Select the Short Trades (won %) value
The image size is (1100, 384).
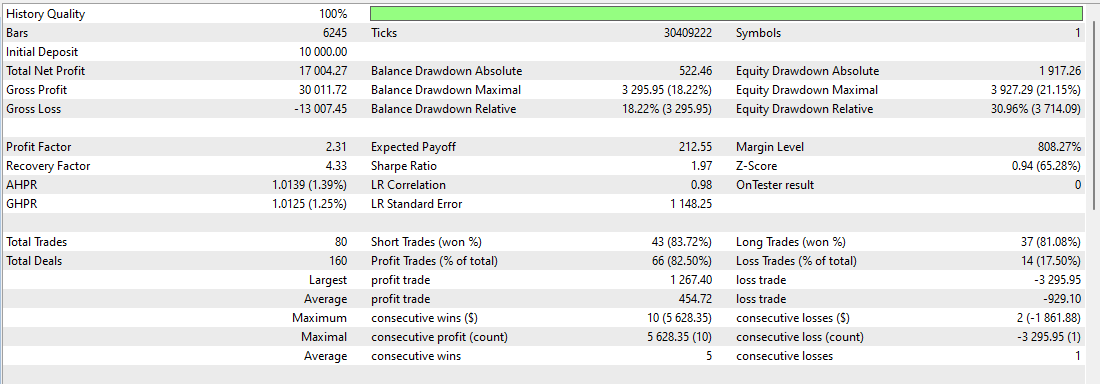(682, 242)
